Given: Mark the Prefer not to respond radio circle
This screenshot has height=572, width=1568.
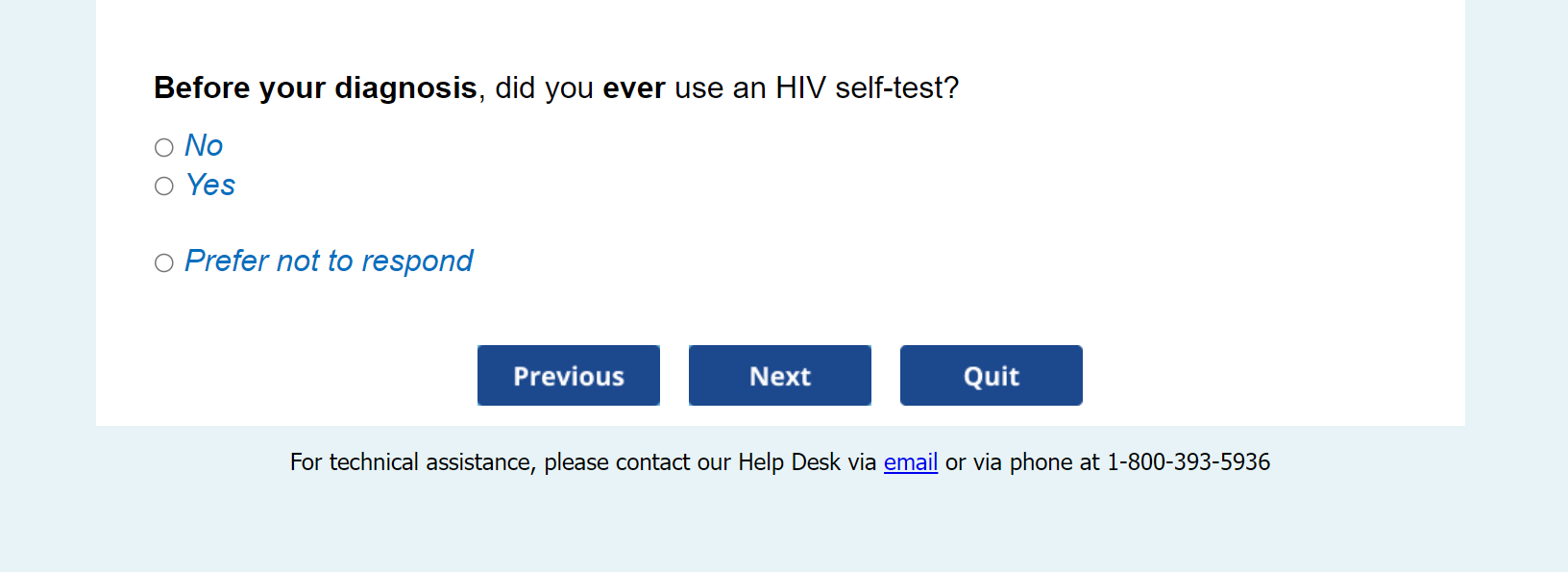Looking at the screenshot, I should point(164,262).
